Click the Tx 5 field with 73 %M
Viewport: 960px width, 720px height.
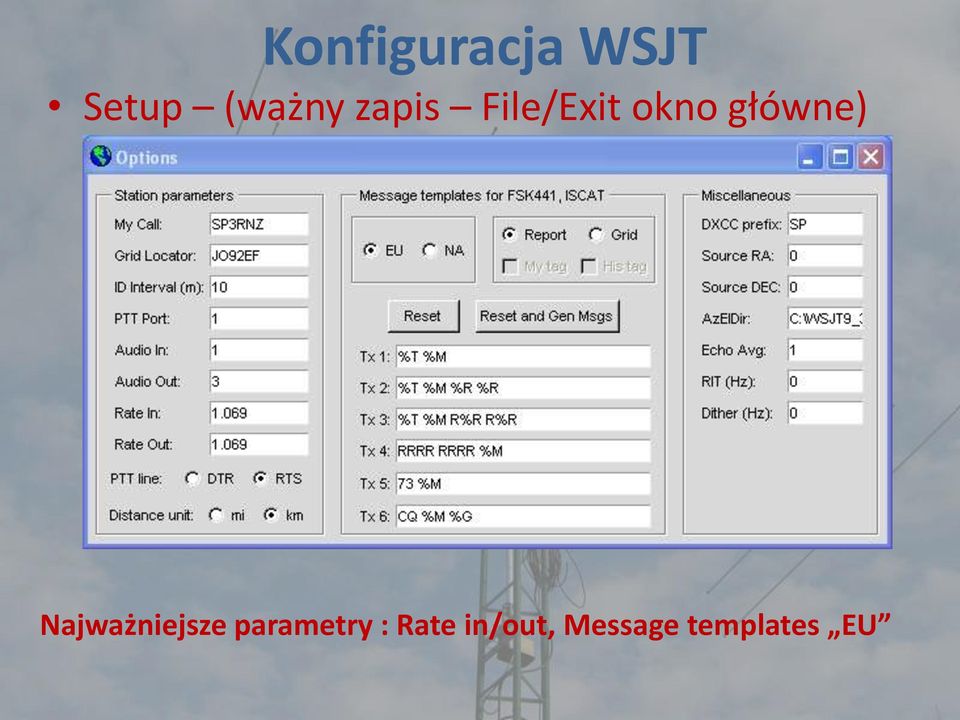coord(523,484)
